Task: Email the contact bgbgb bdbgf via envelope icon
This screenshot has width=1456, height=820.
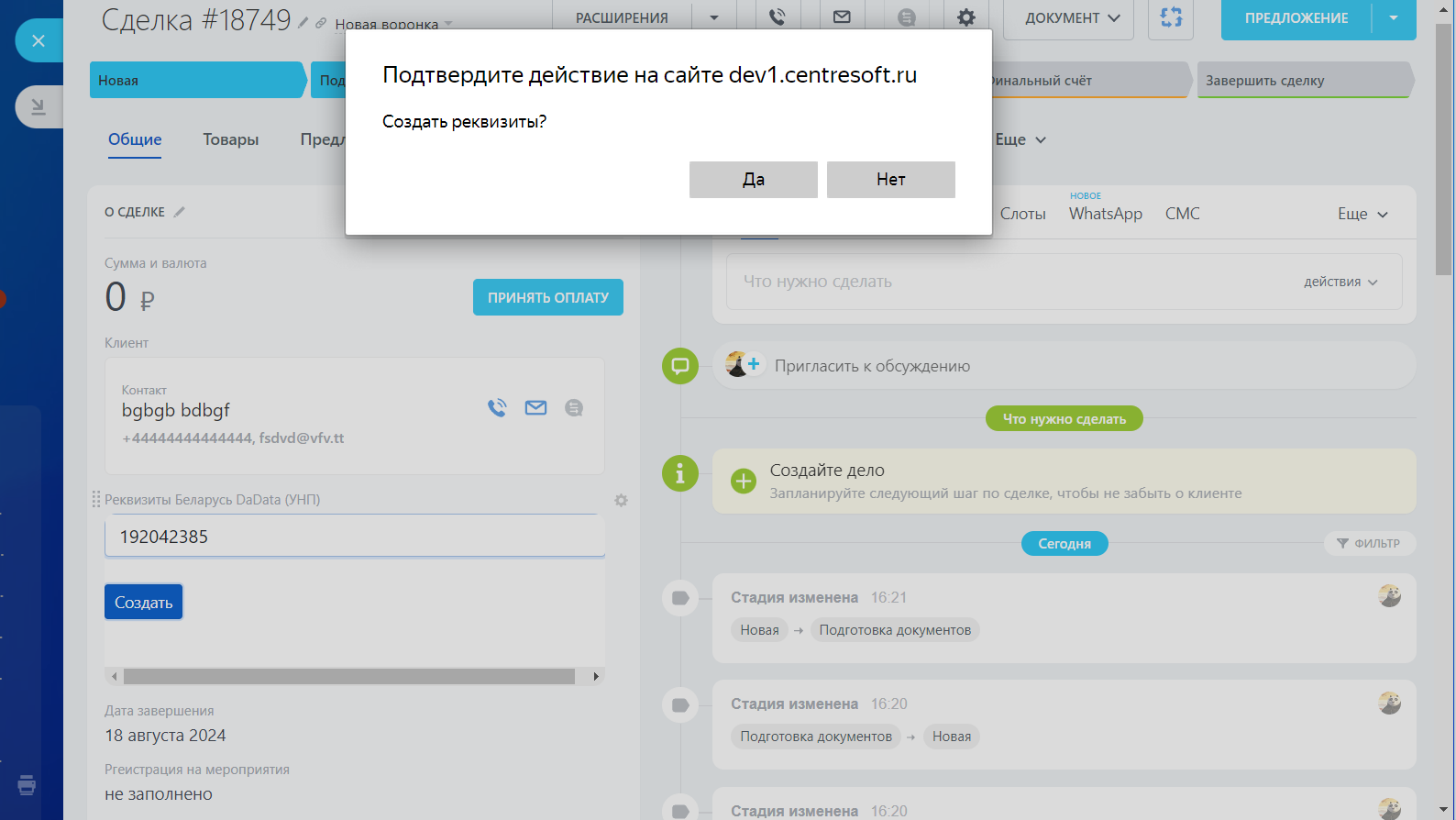Action: point(535,408)
